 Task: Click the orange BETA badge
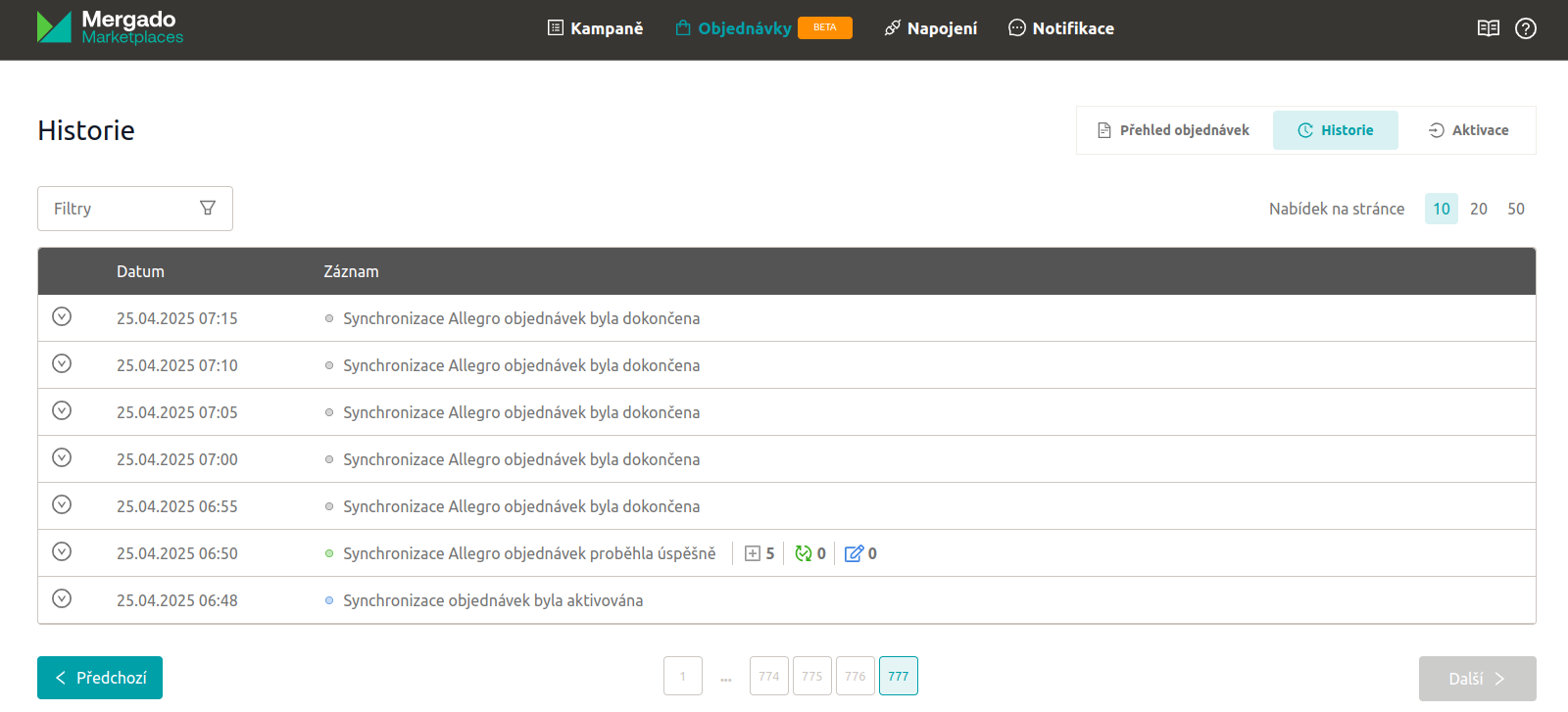pos(824,27)
